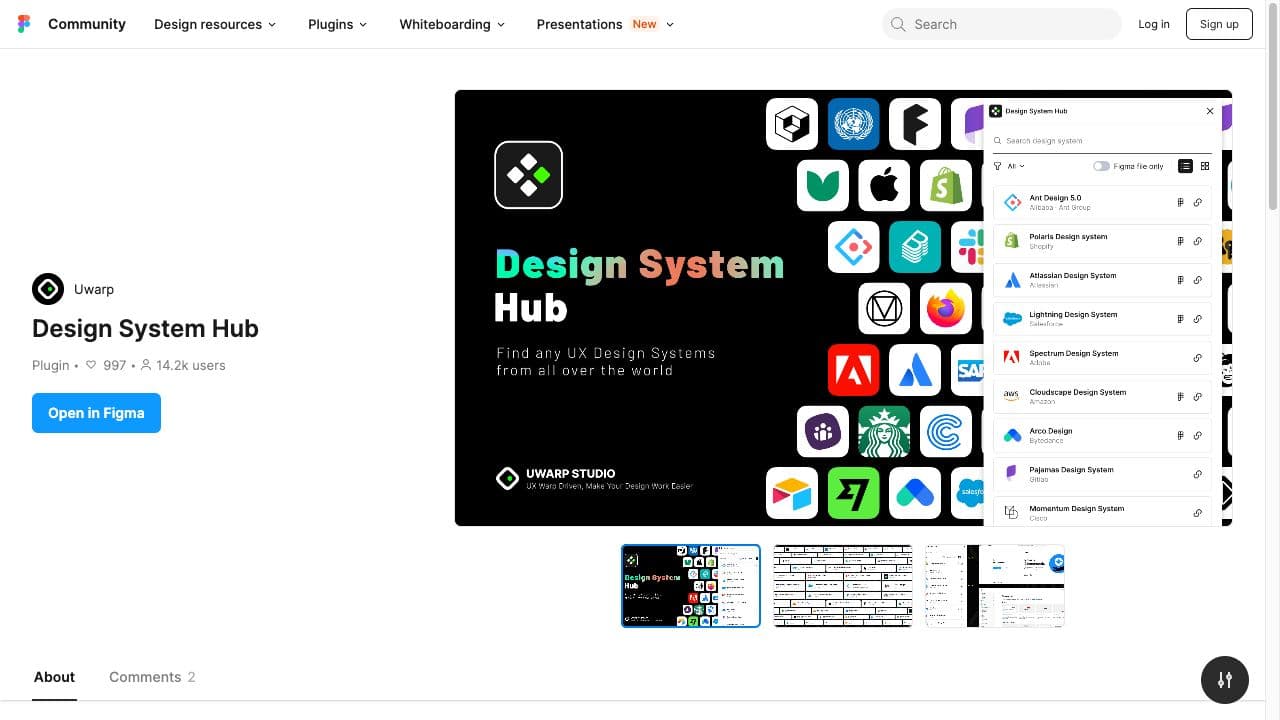The height and width of the screenshot is (720, 1280).
Task: Select the first preview thumbnail with colorful title
Action: tap(691, 586)
